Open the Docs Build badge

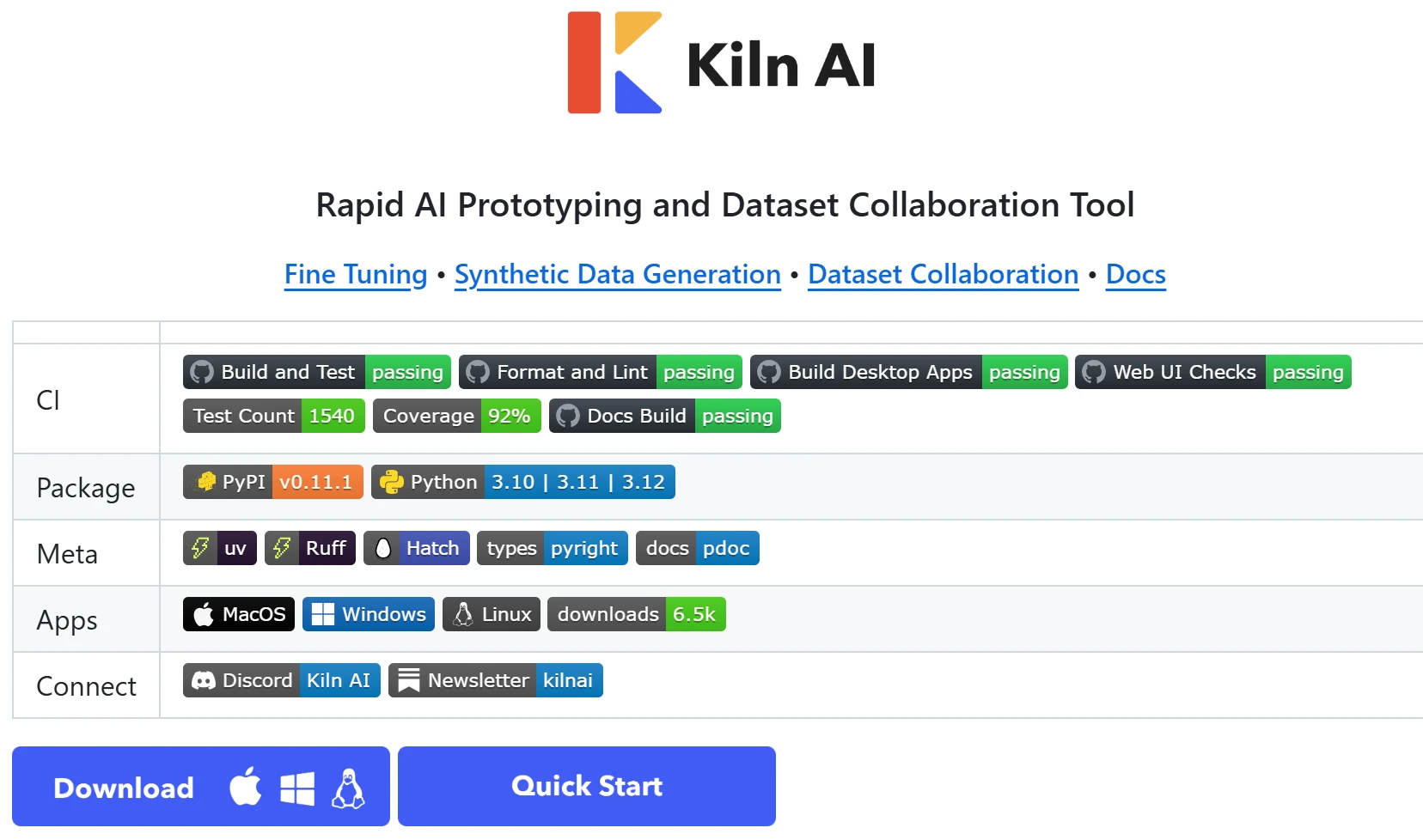coord(664,415)
